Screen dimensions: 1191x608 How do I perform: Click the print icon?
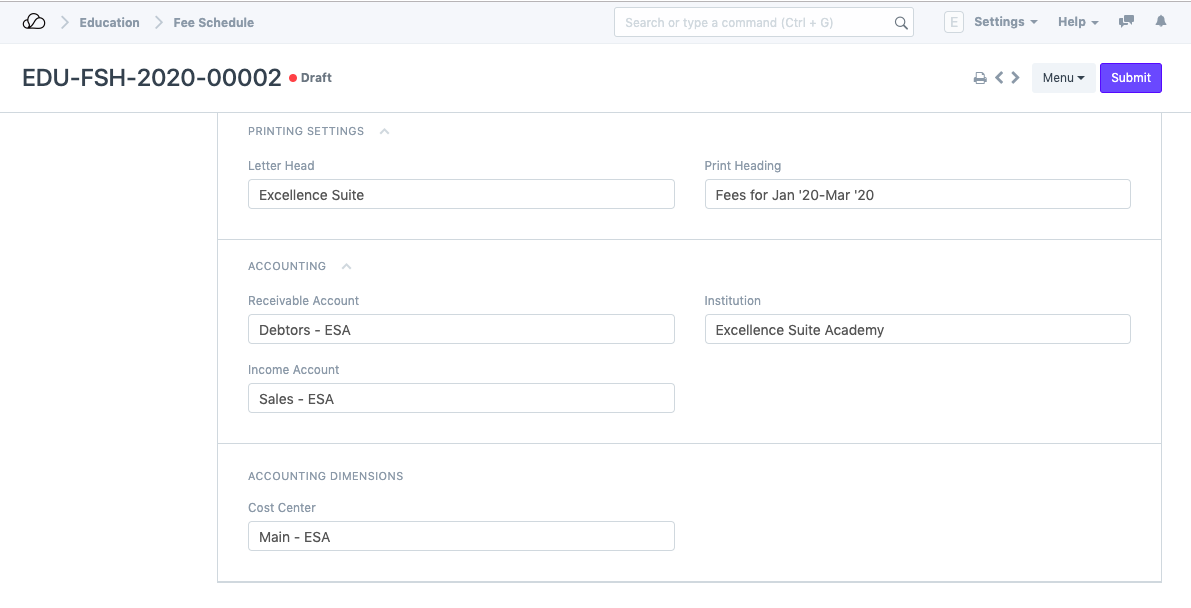[980, 78]
